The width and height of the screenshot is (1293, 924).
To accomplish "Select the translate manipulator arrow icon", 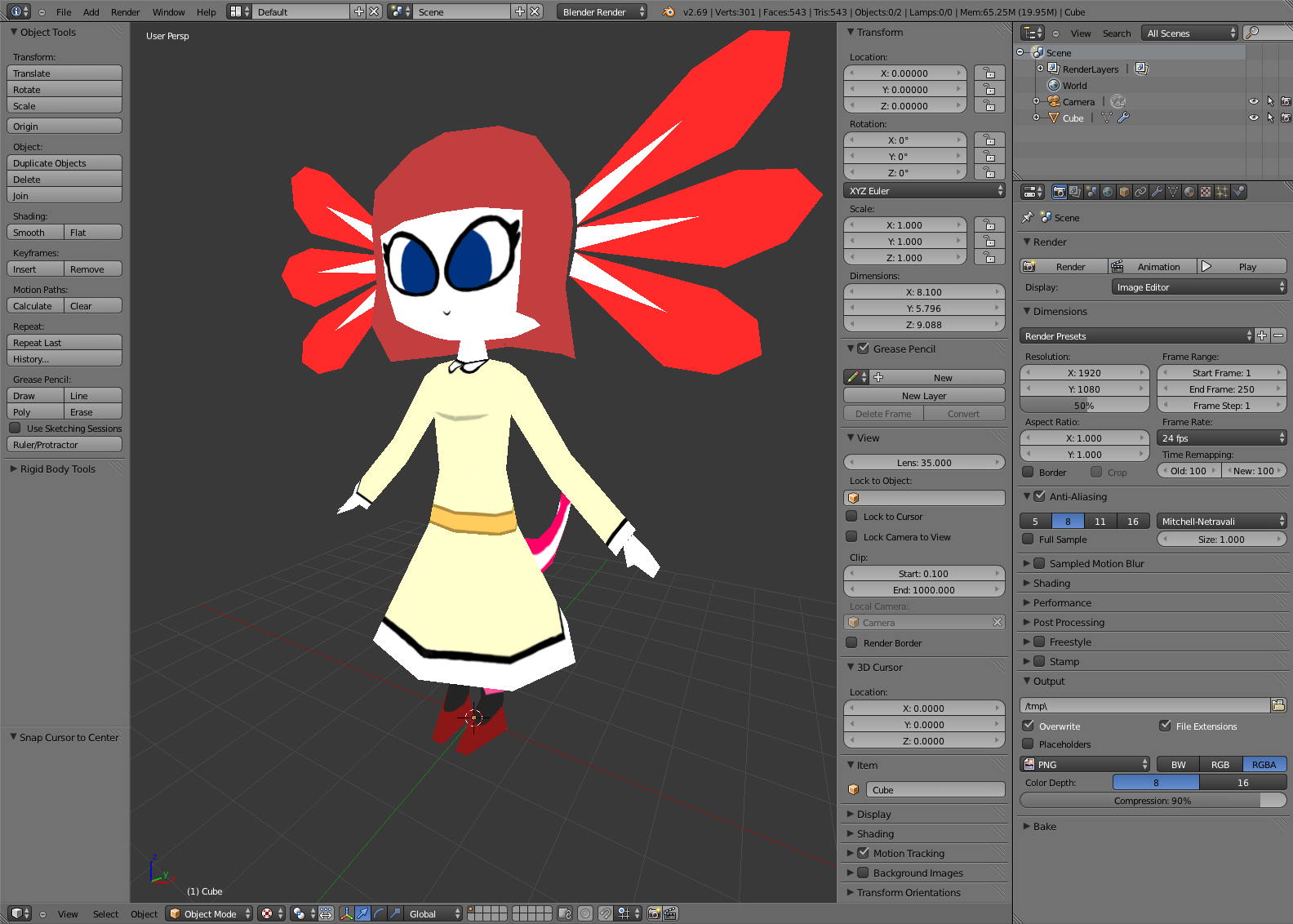I will coord(362,913).
